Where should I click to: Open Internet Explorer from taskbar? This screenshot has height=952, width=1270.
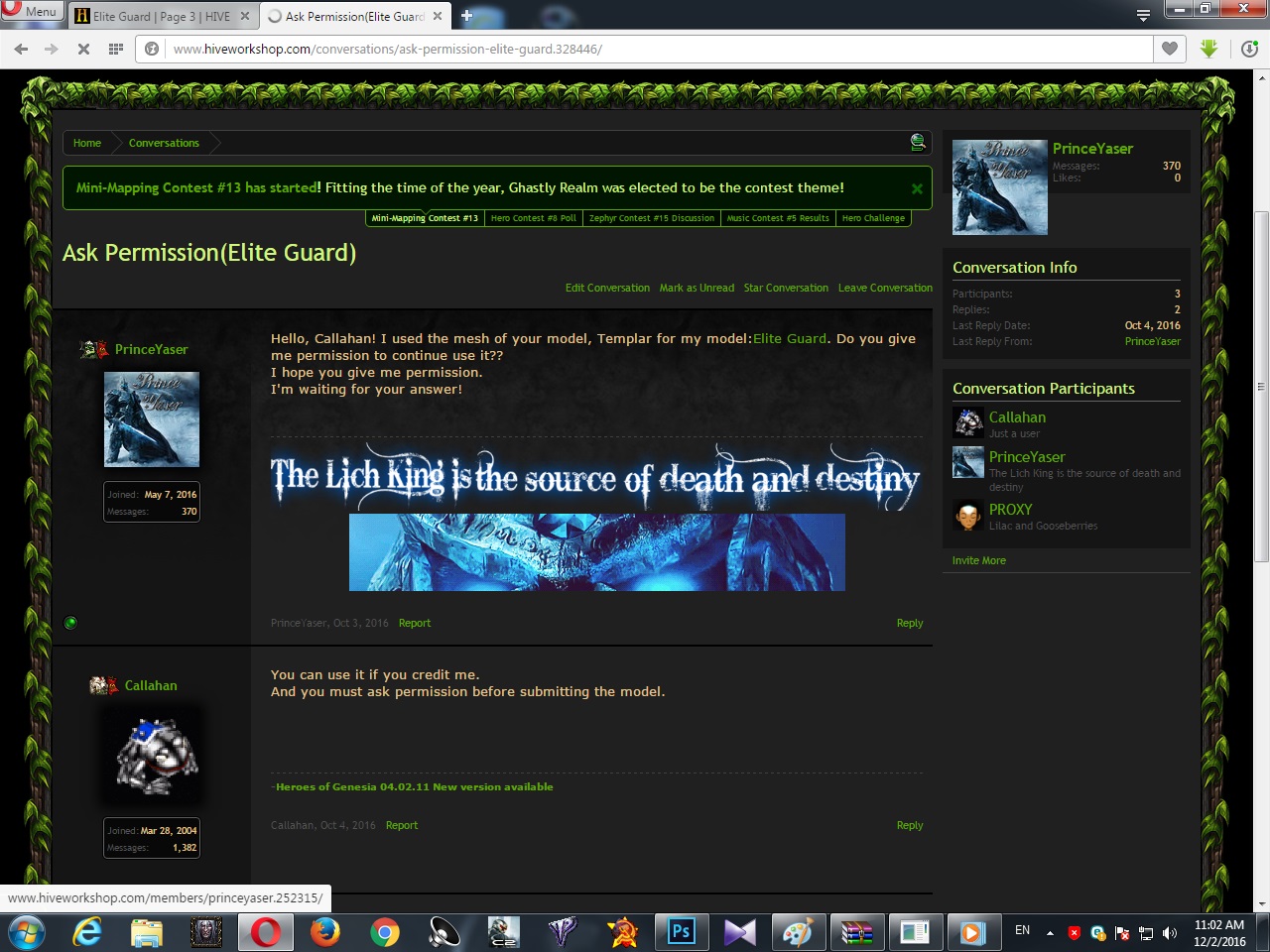point(87,932)
